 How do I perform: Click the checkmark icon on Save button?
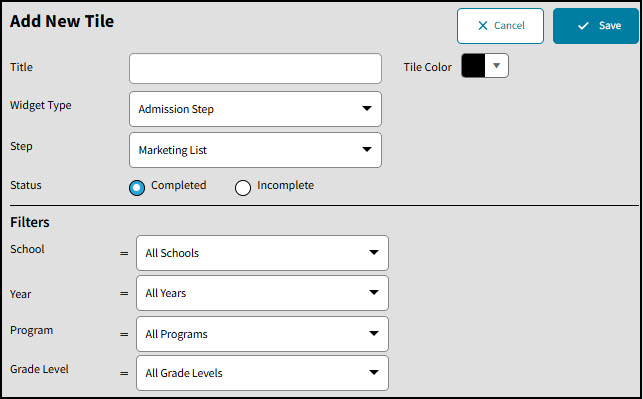(583, 26)
